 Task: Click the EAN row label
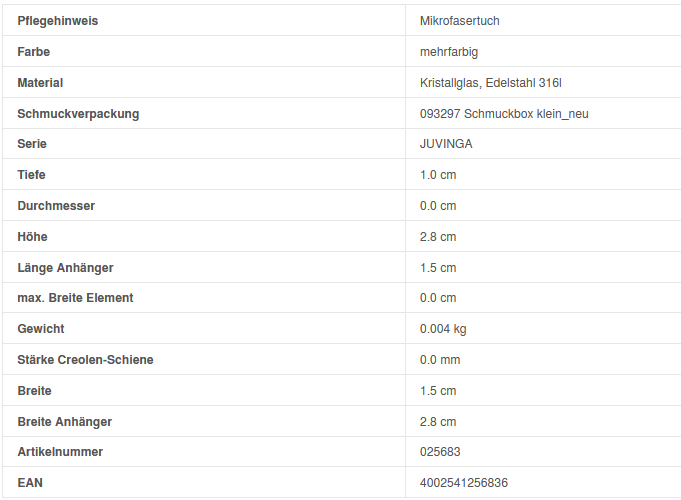(30, 483)
